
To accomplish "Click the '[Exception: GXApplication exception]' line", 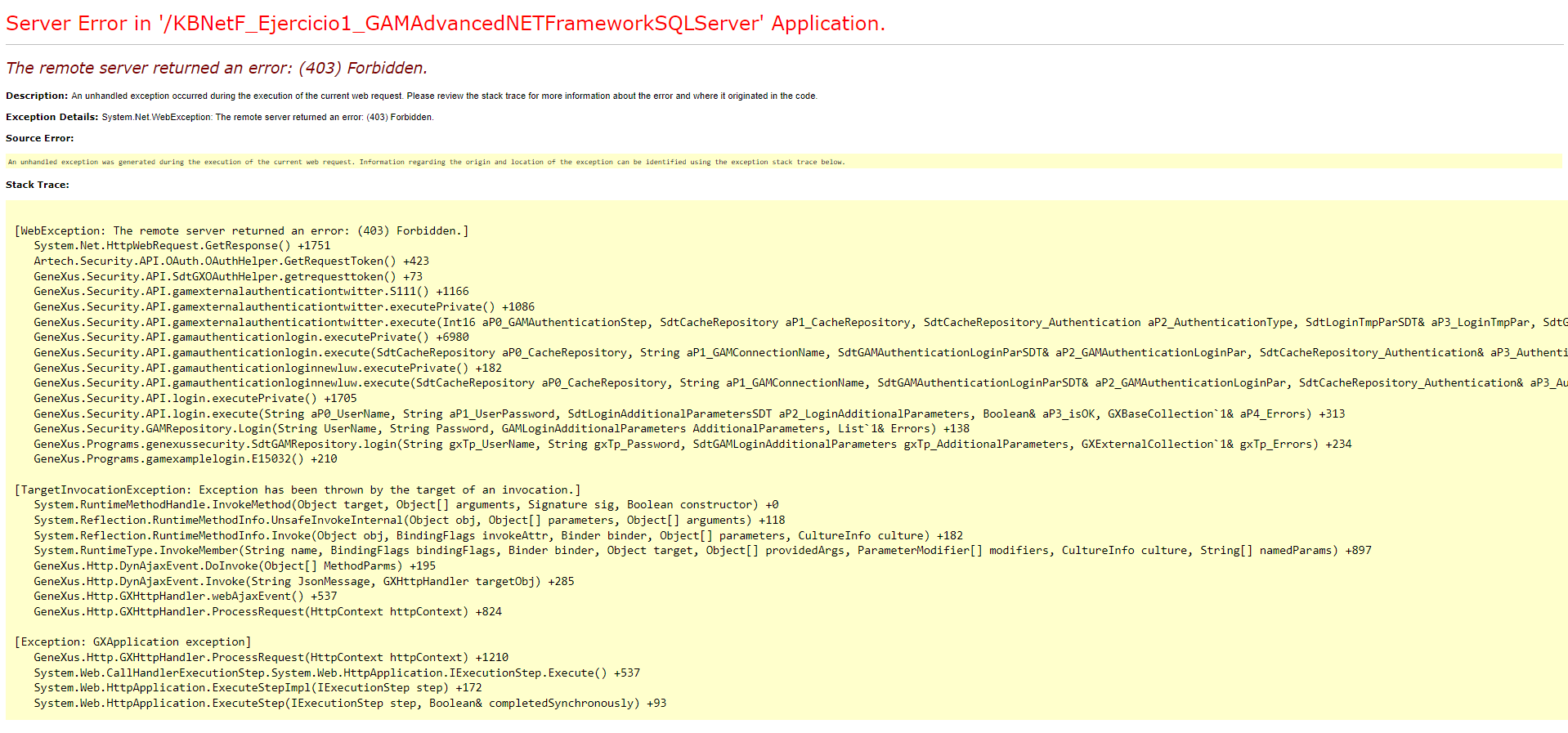I will click(x=132, y=641).
